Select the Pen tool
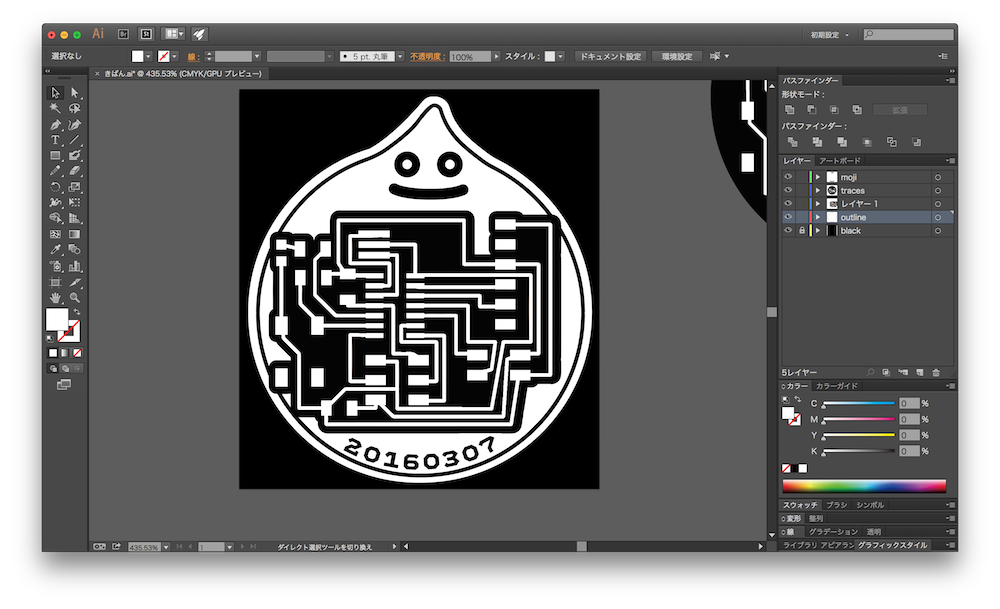1000x609 pixels. click(55, 125)
